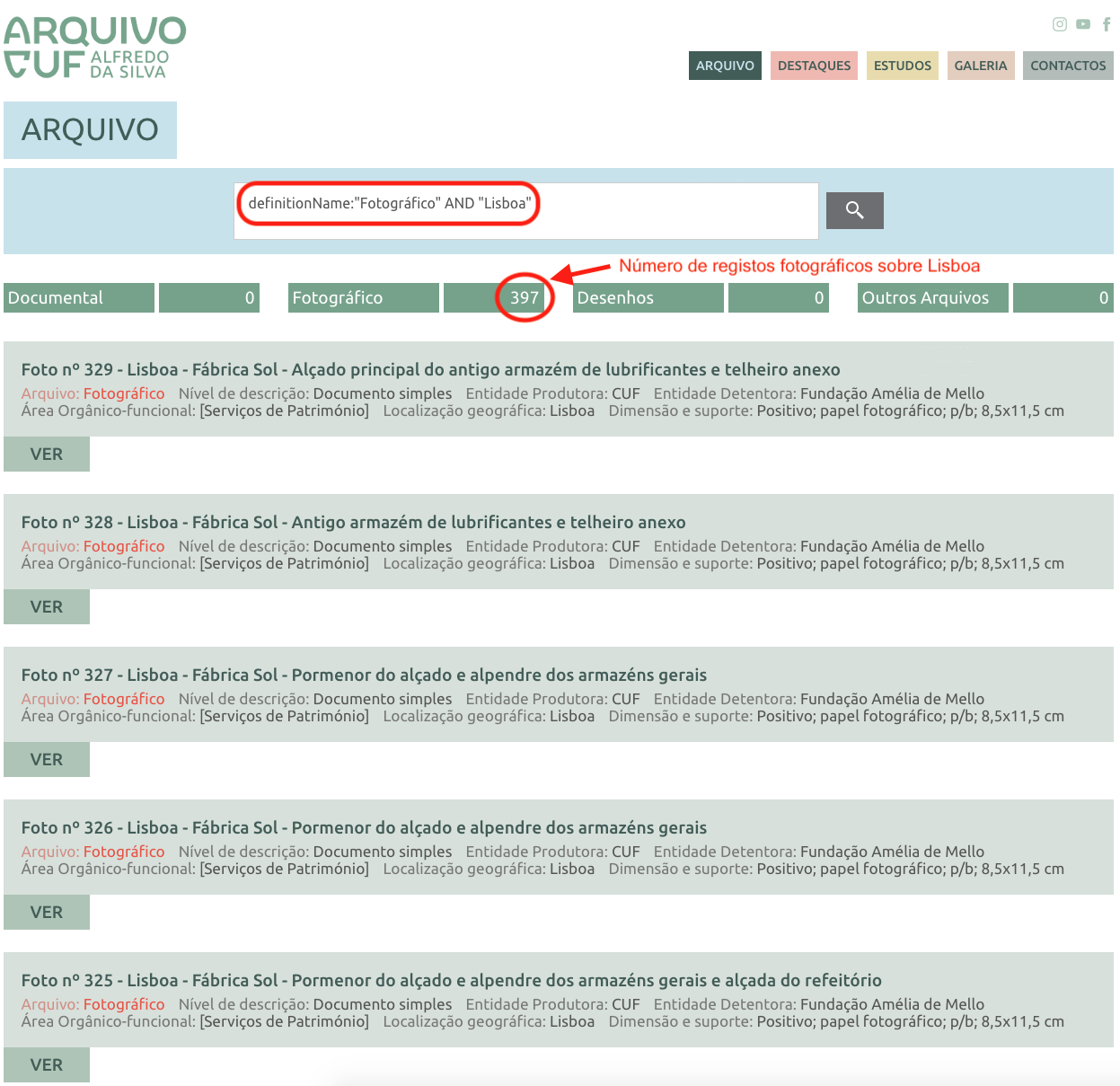Click 'Arquivo: Fotográfico' in Foto nº 325
The width and height of the screenshot is (1120, 1086).
pos(93,1004)
